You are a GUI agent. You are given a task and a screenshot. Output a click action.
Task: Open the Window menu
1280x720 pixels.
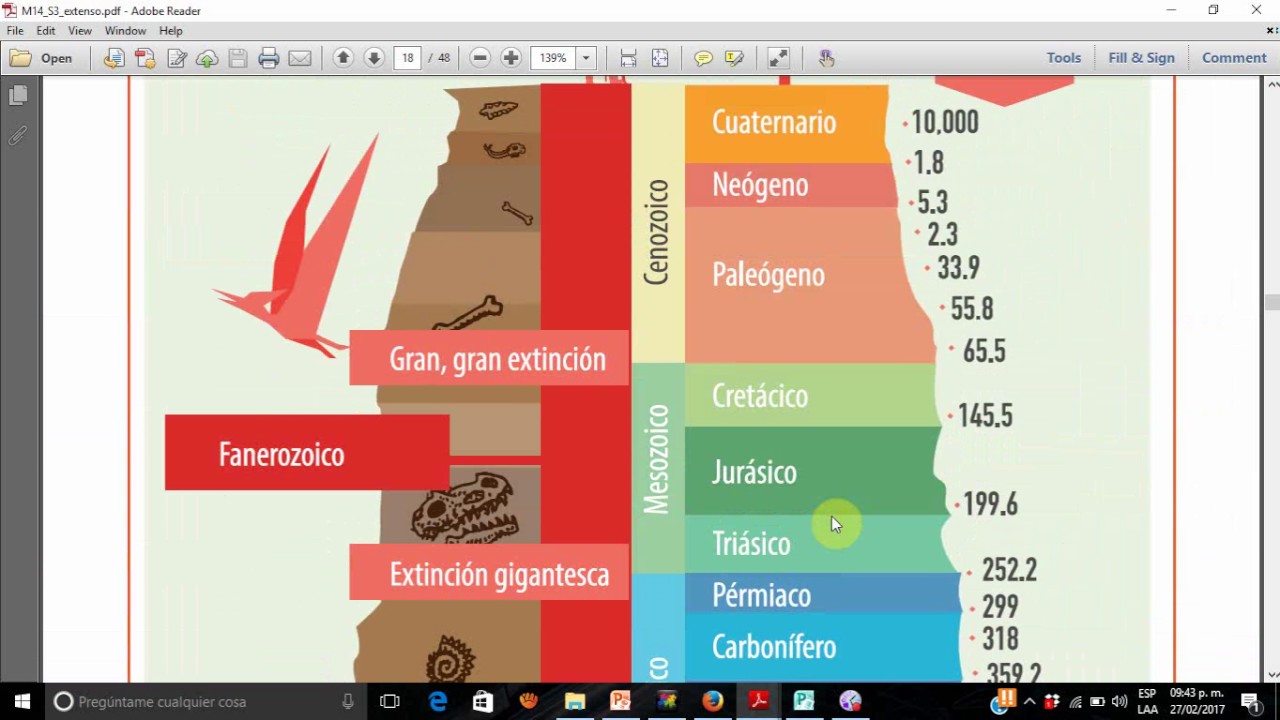[x=125, y=30]
